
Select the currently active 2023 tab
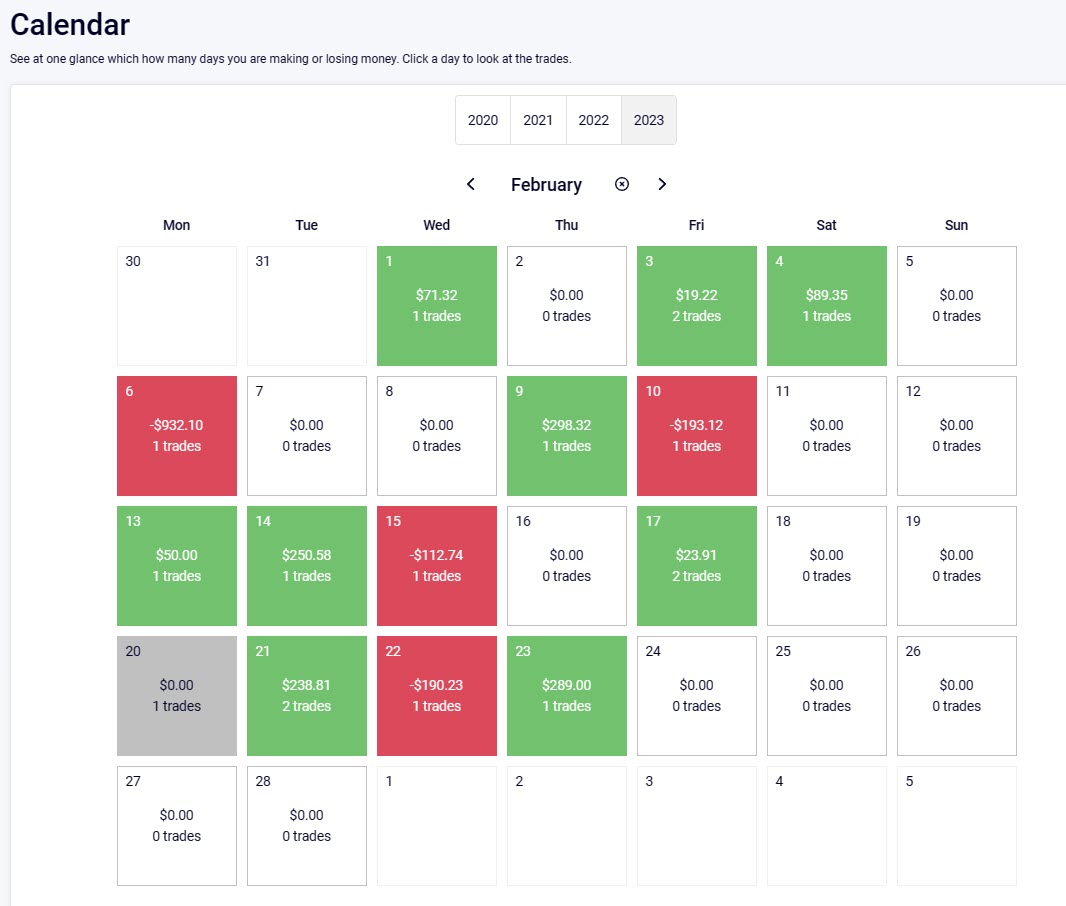tap(648, 119)
